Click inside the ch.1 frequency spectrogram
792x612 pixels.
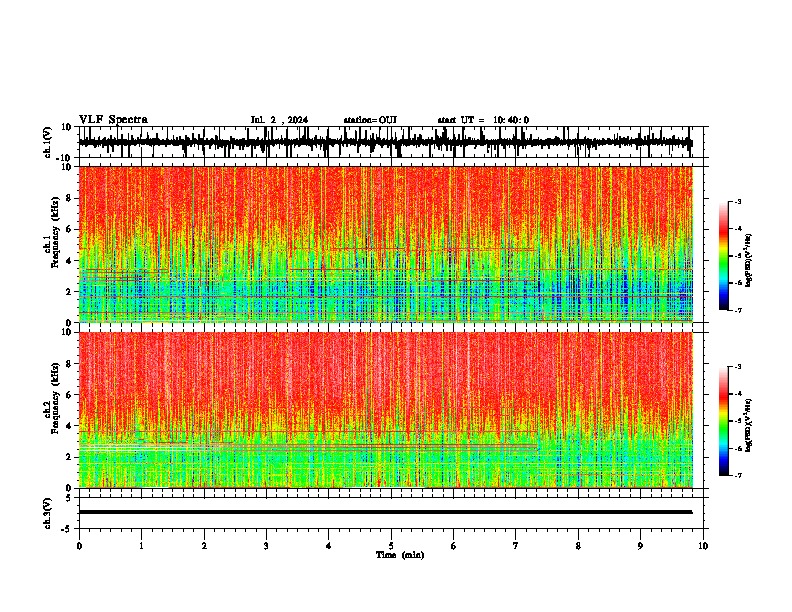tap(385, 244)
